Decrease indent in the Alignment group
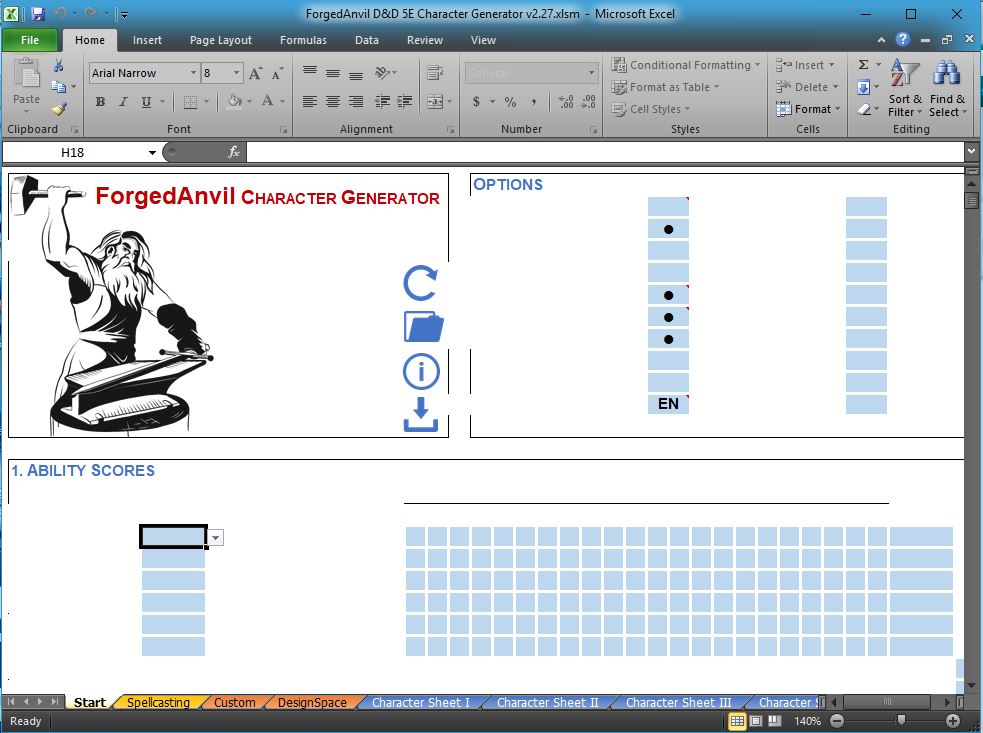 point(382,102)
